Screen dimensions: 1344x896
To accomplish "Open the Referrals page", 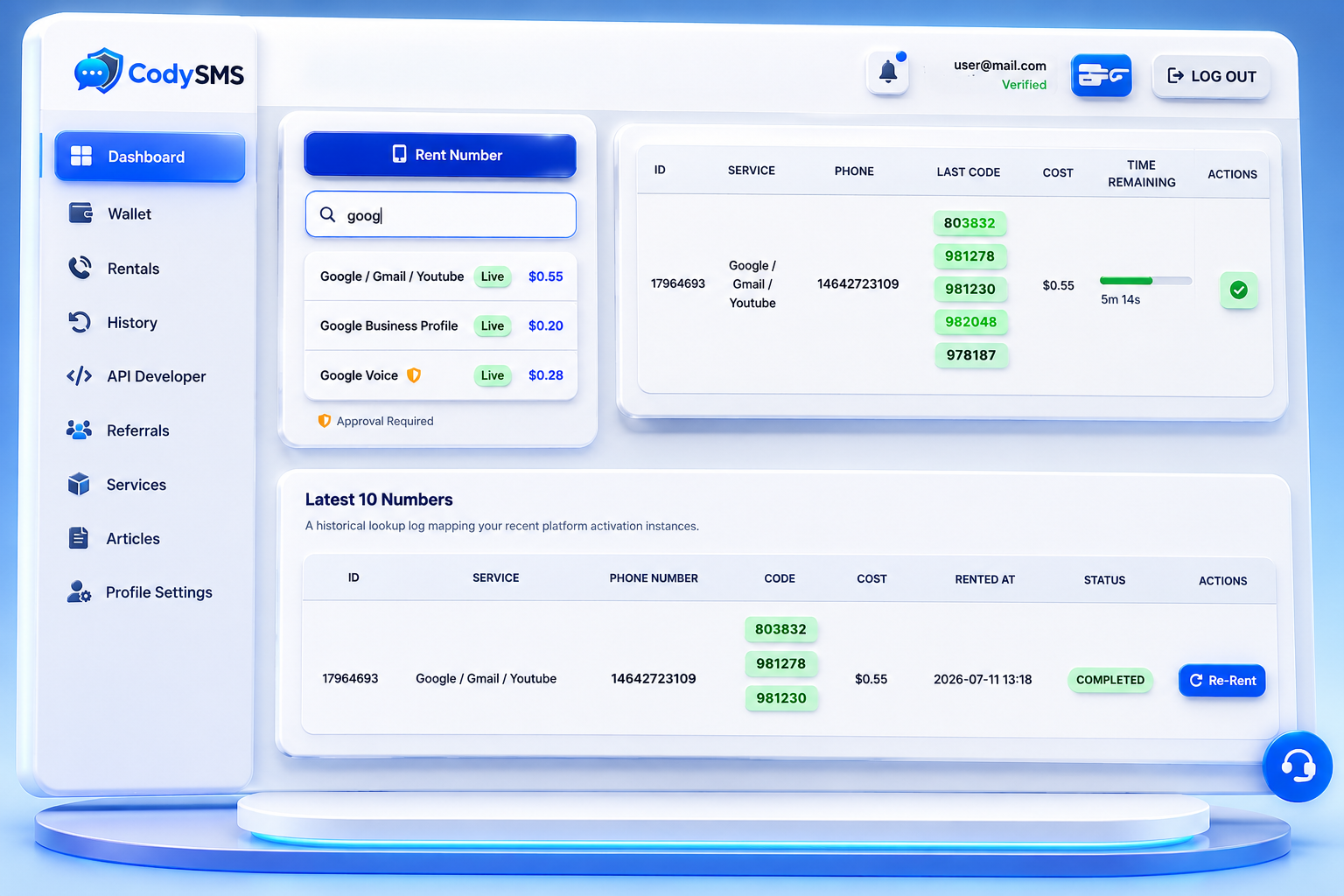I will (x=137, y=430).
